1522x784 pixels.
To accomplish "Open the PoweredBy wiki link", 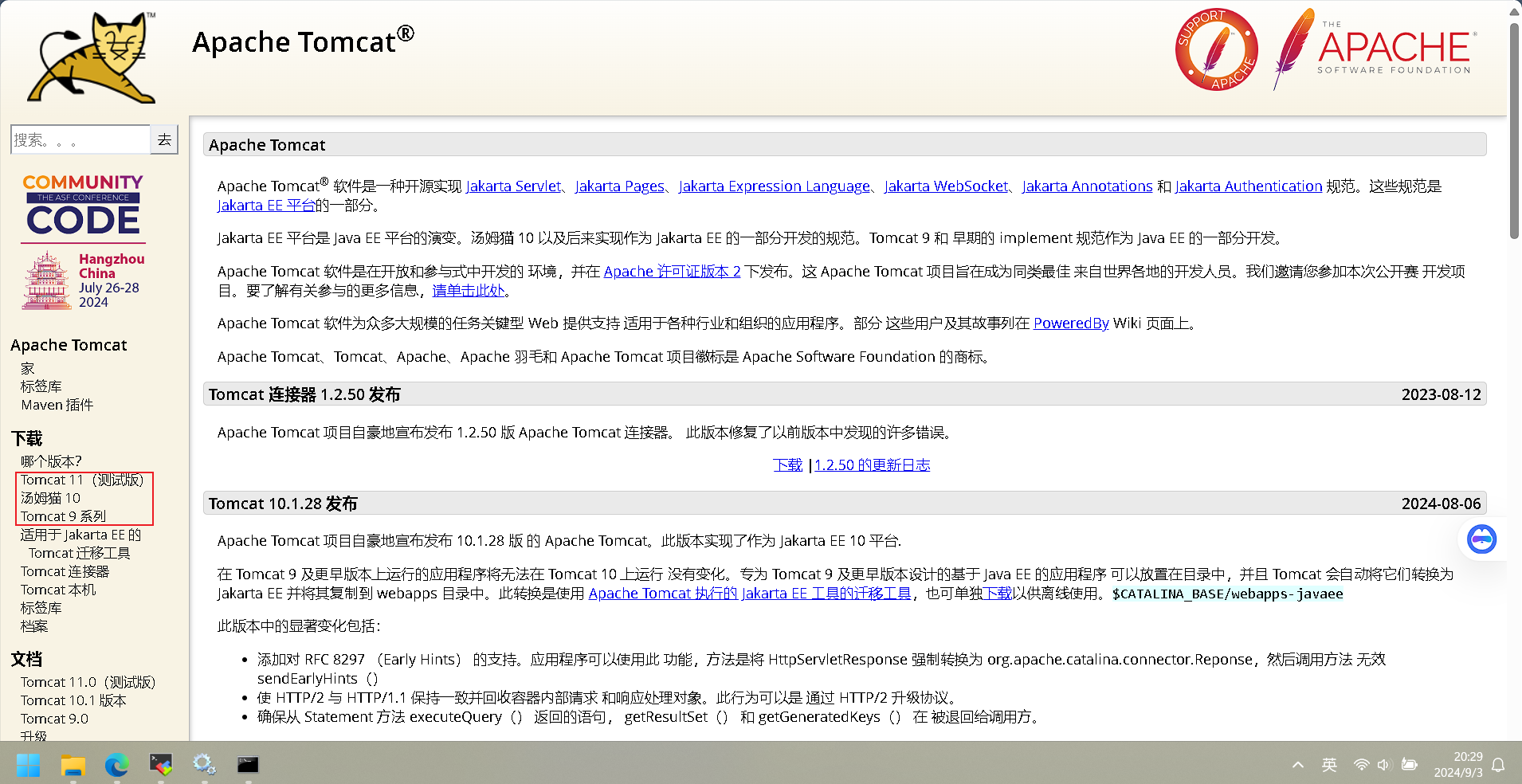I will click(x=1071, y=323).
